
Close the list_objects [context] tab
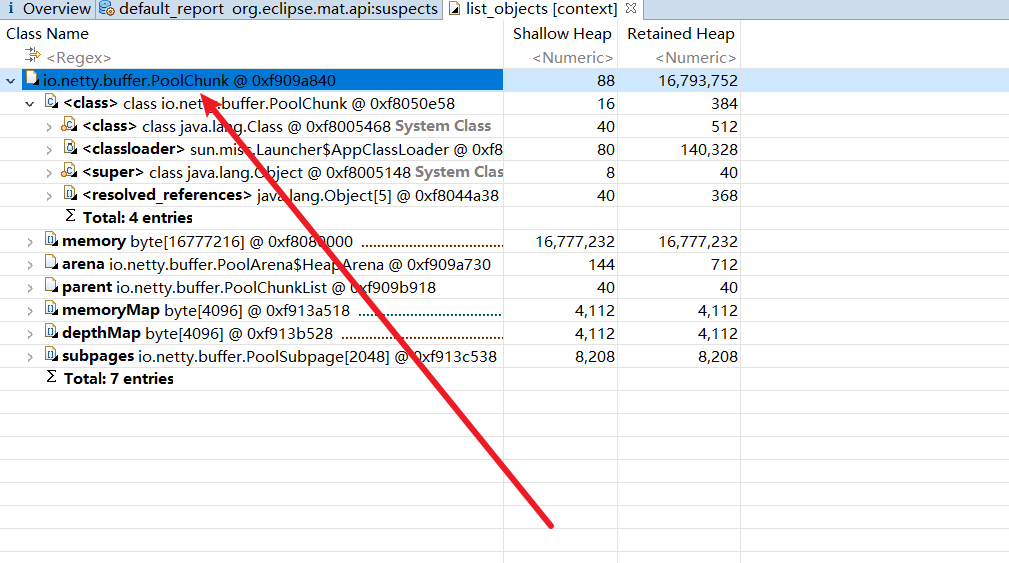pyautogui.click(x=630, y=9)
